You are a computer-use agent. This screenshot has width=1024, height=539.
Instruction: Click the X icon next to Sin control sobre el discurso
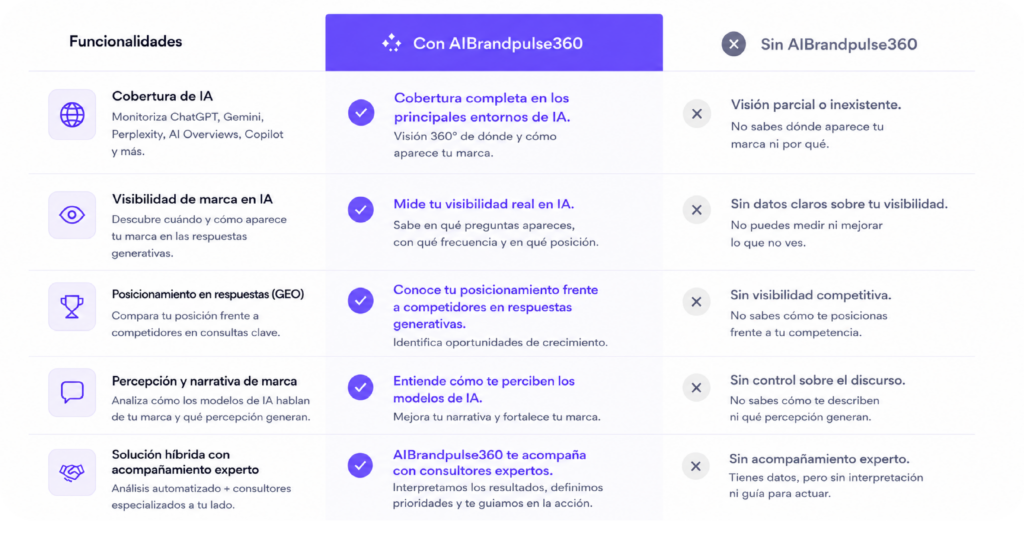(697, 387)
